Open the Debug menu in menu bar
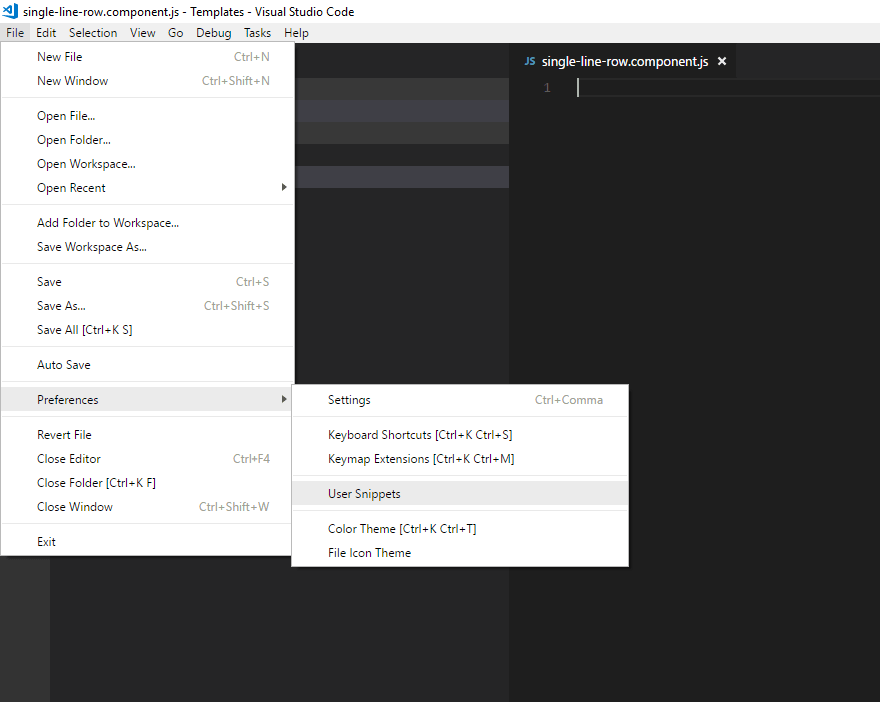 [x=213, y=33]
